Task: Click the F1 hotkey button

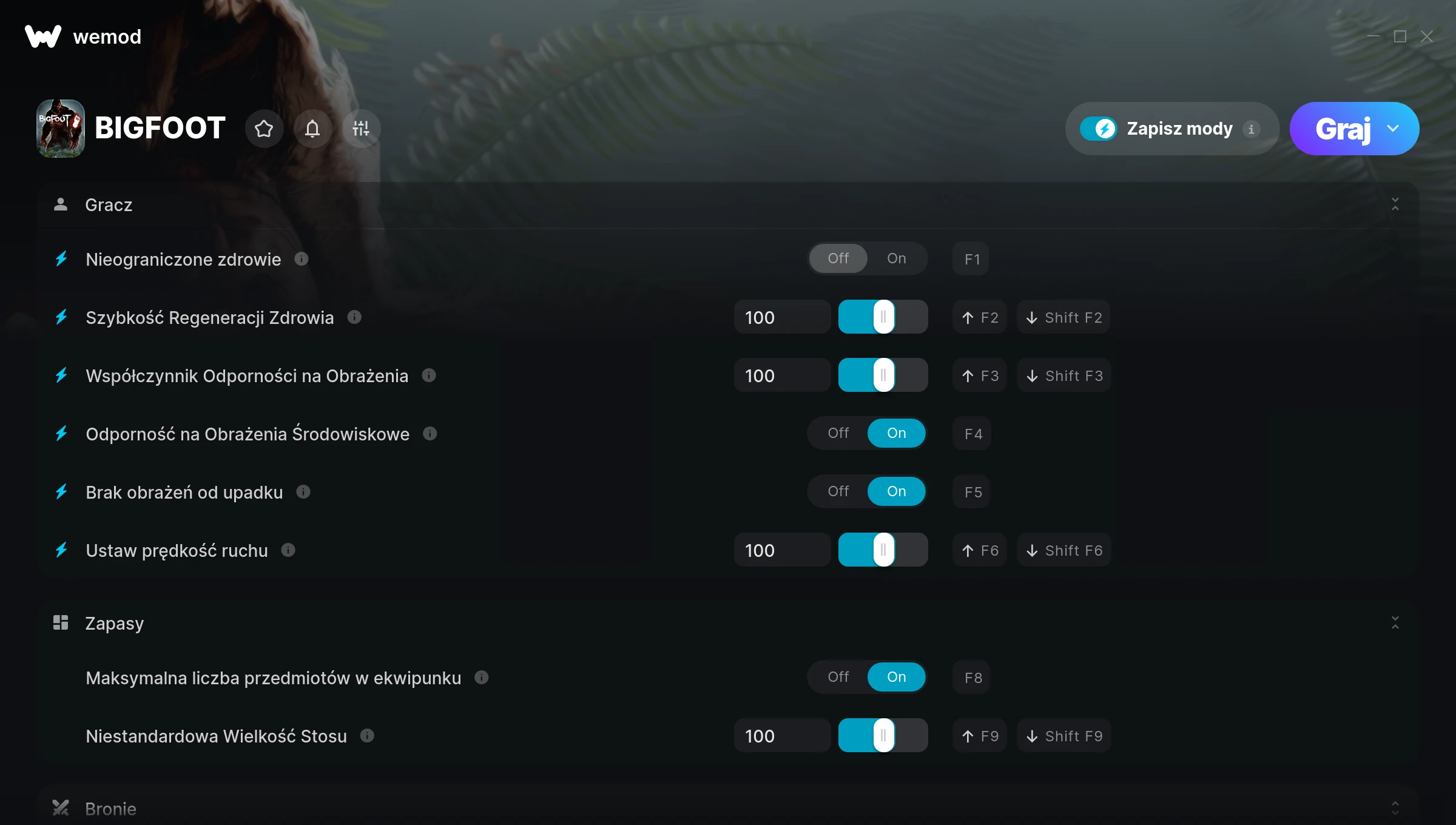Action: [971, 259]
